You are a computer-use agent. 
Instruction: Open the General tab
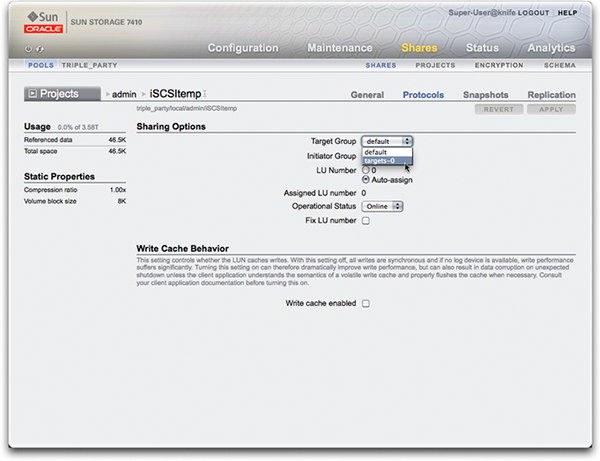(x=367, y=95)
